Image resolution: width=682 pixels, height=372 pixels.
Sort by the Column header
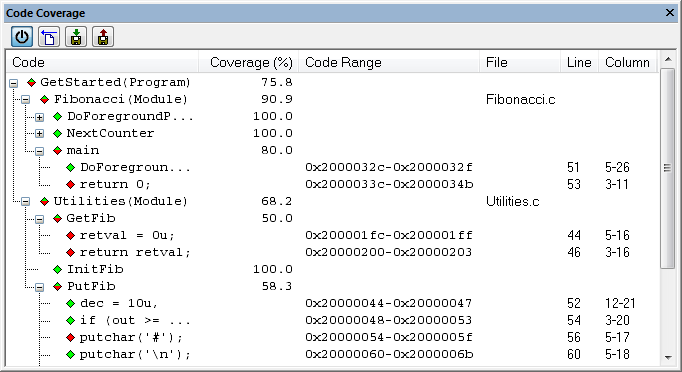628,62
